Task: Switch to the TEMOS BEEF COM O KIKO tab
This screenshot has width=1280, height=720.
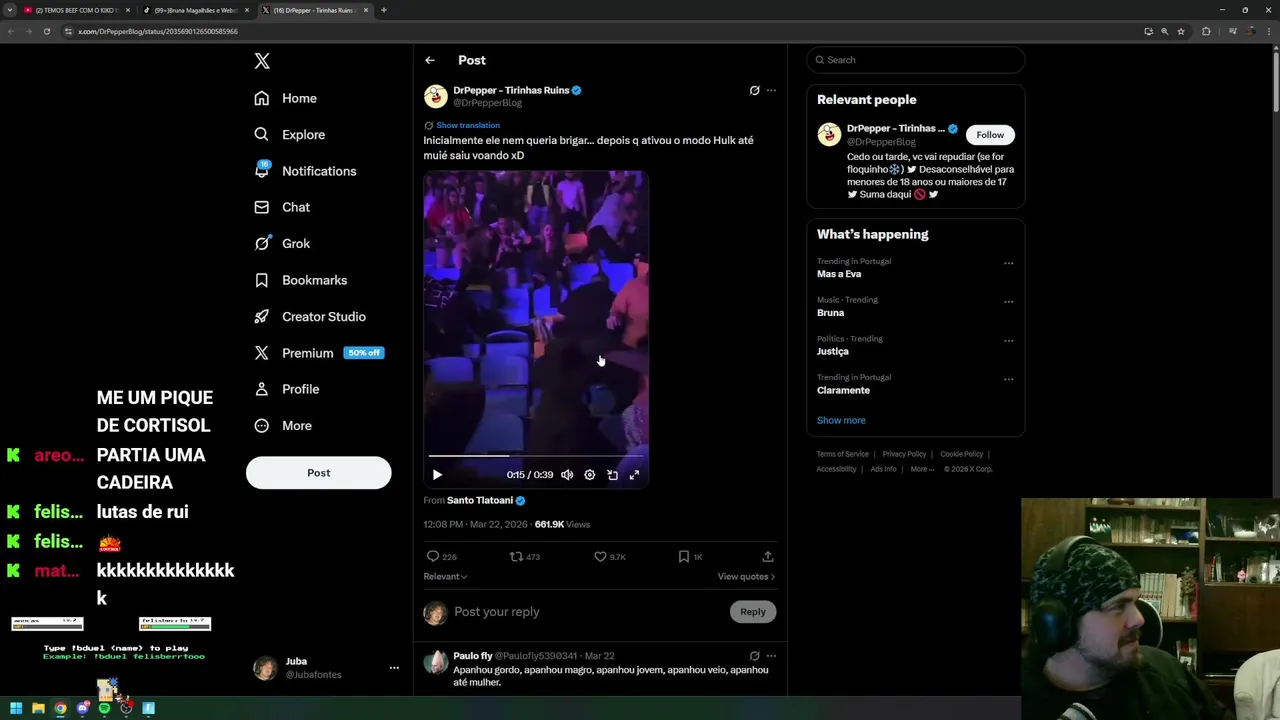Action: click(77, 10)
